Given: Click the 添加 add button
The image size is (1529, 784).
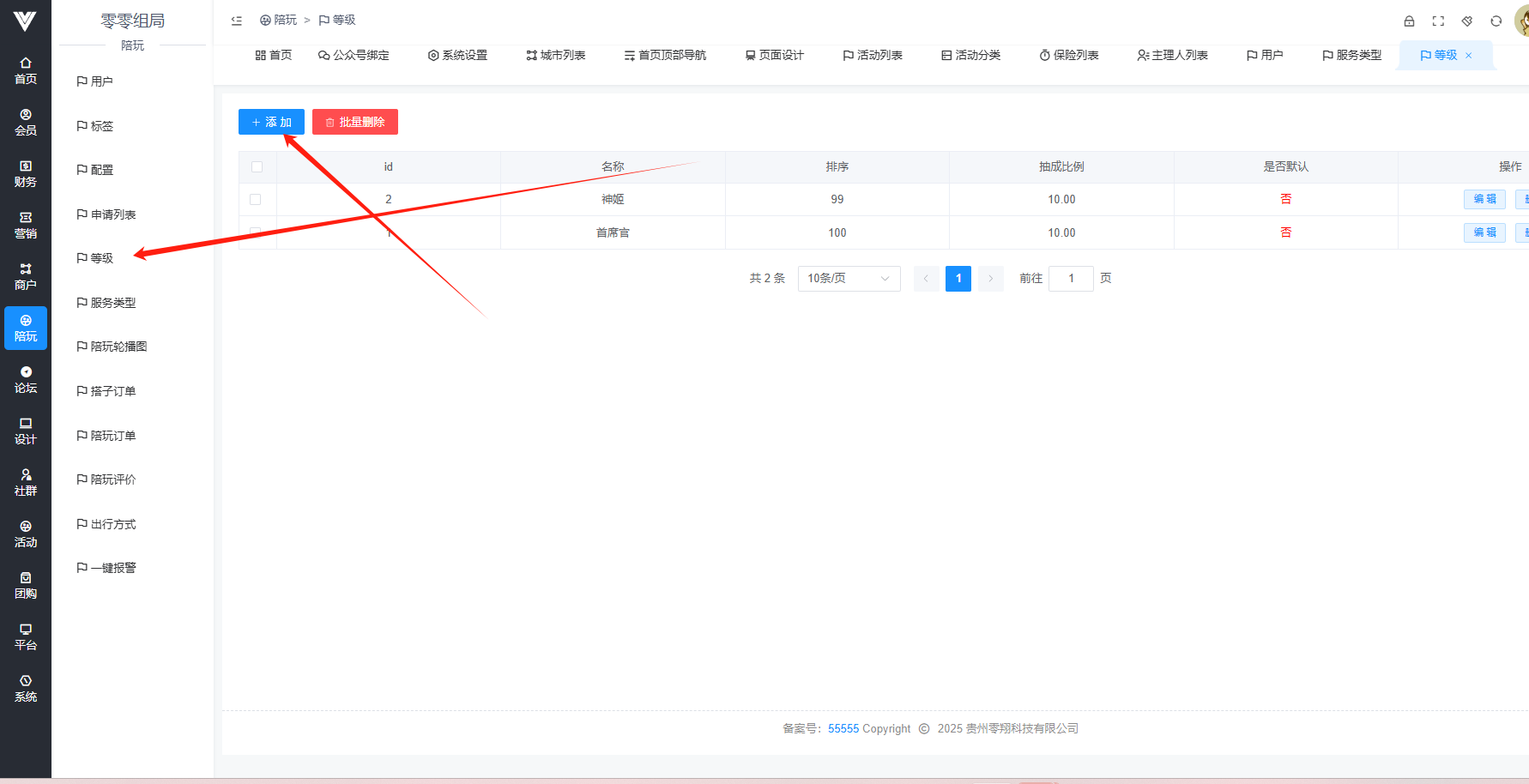Looking at the screenshot, I should [x=271, y=122].
